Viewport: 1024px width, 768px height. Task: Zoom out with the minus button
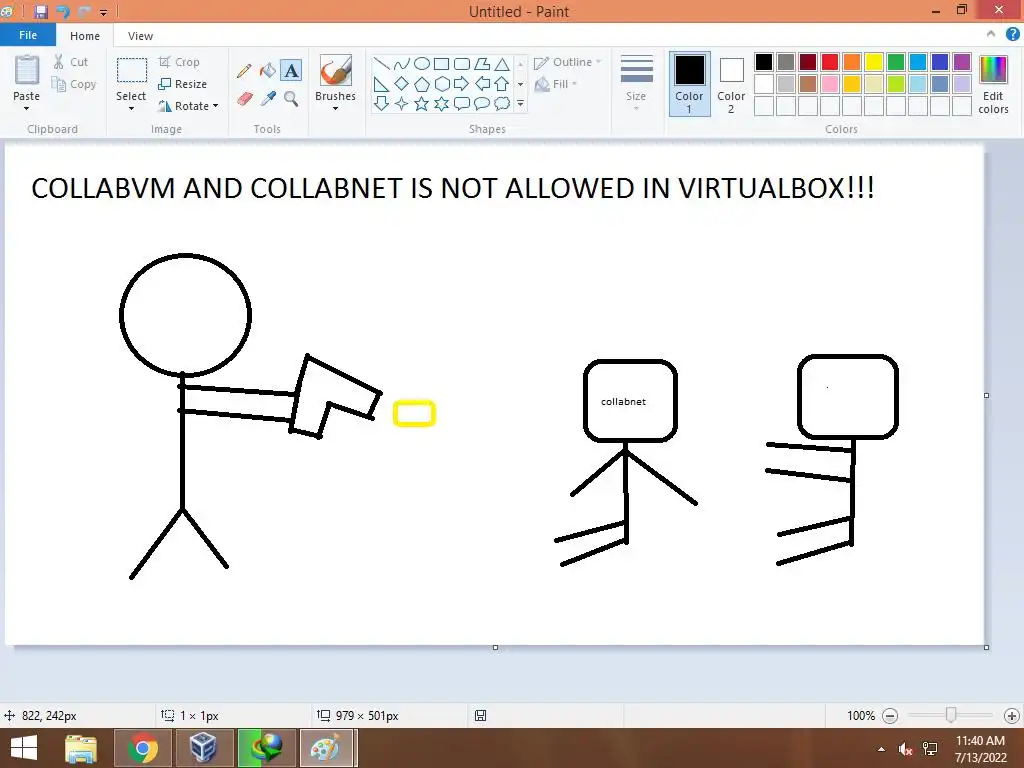coord(889,716)
